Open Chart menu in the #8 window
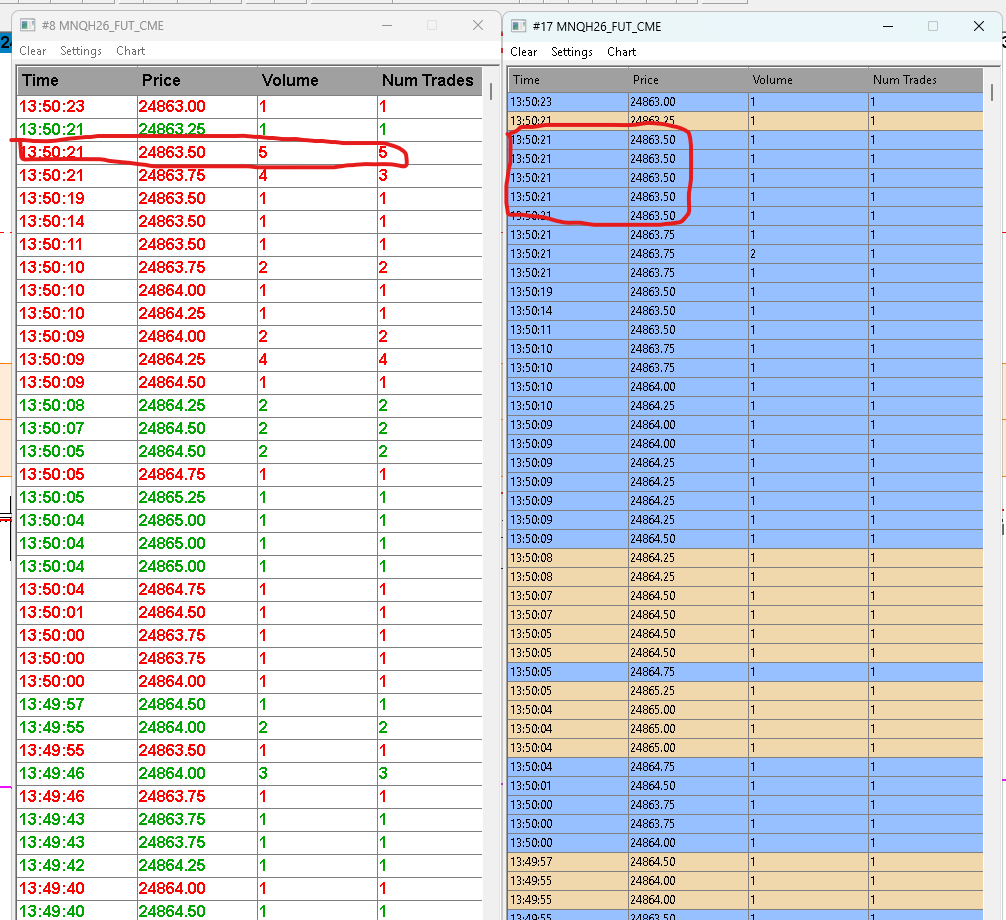This screenshot has width=1006, height=920. tap(130, 51)
